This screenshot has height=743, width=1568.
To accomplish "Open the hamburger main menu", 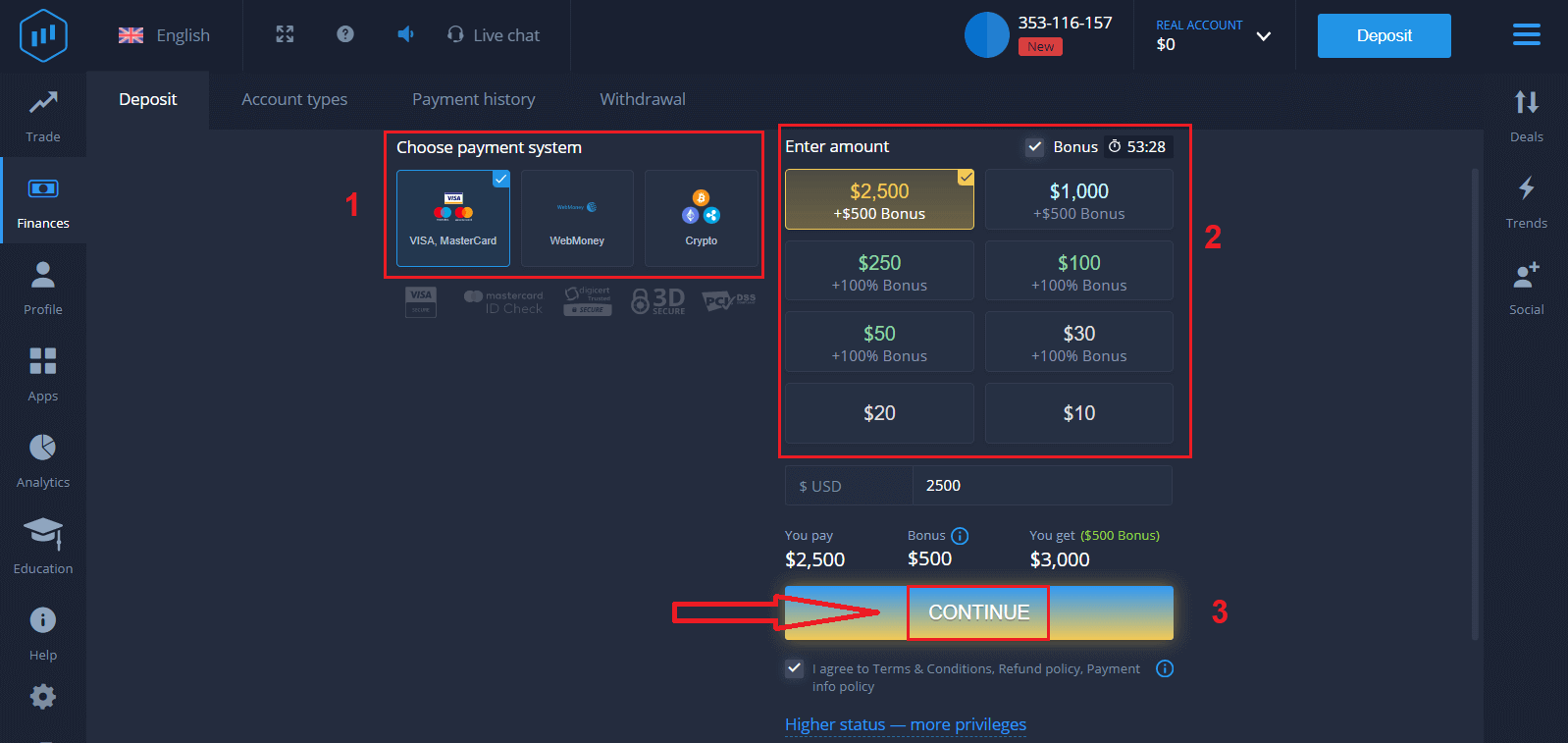I will coord(1526,35).
